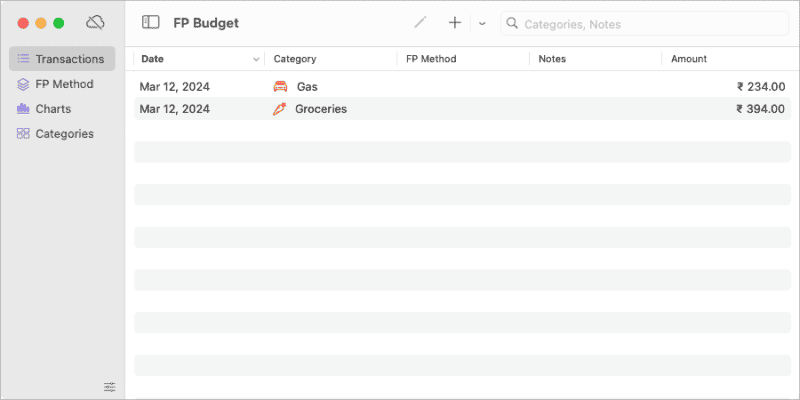Add a new transaction with plus icon
Viewport: 800px width, 400px height.
click(454, 22)
